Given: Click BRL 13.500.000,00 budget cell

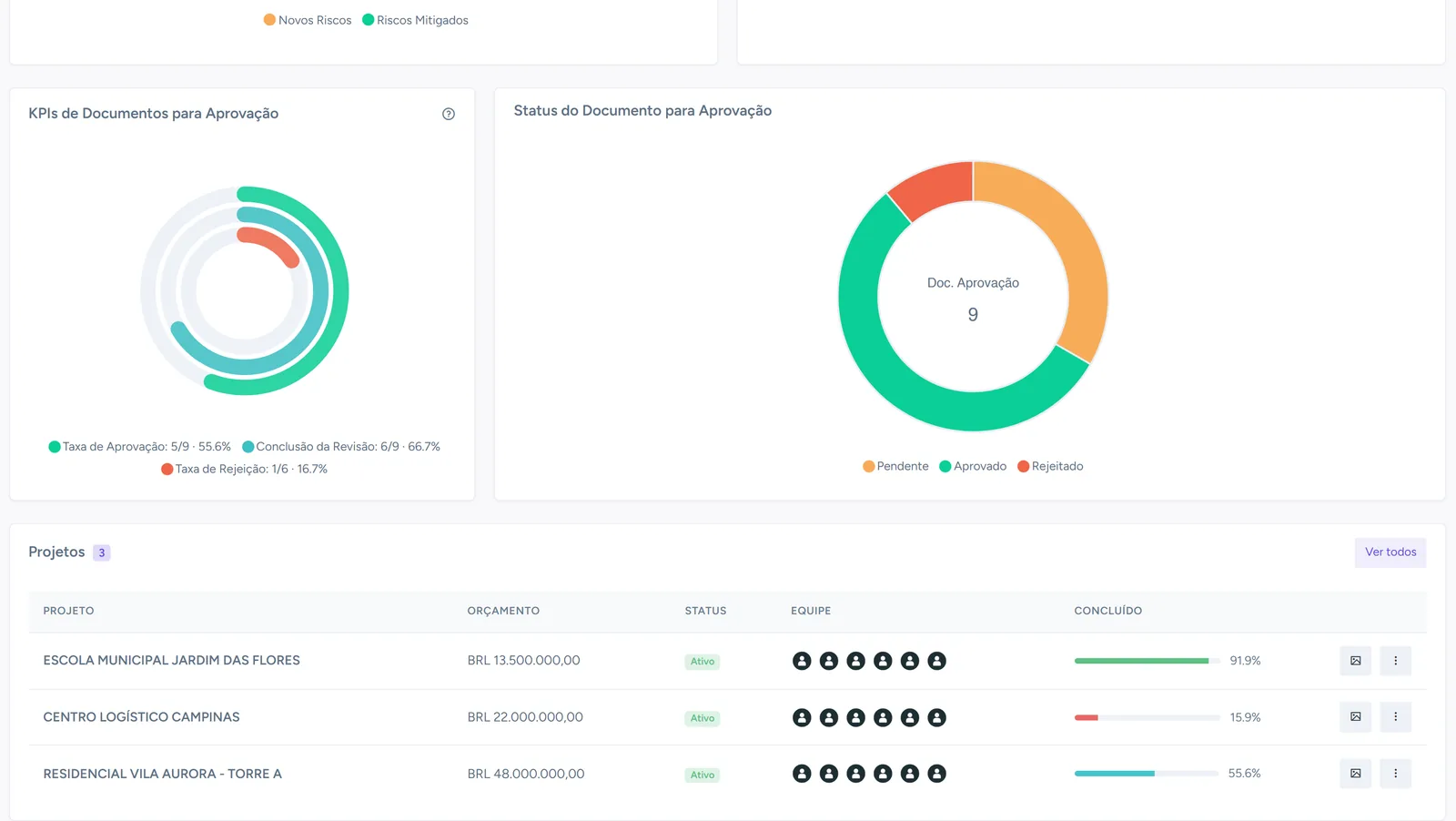Looking at the screenshot, I should 524,661.
